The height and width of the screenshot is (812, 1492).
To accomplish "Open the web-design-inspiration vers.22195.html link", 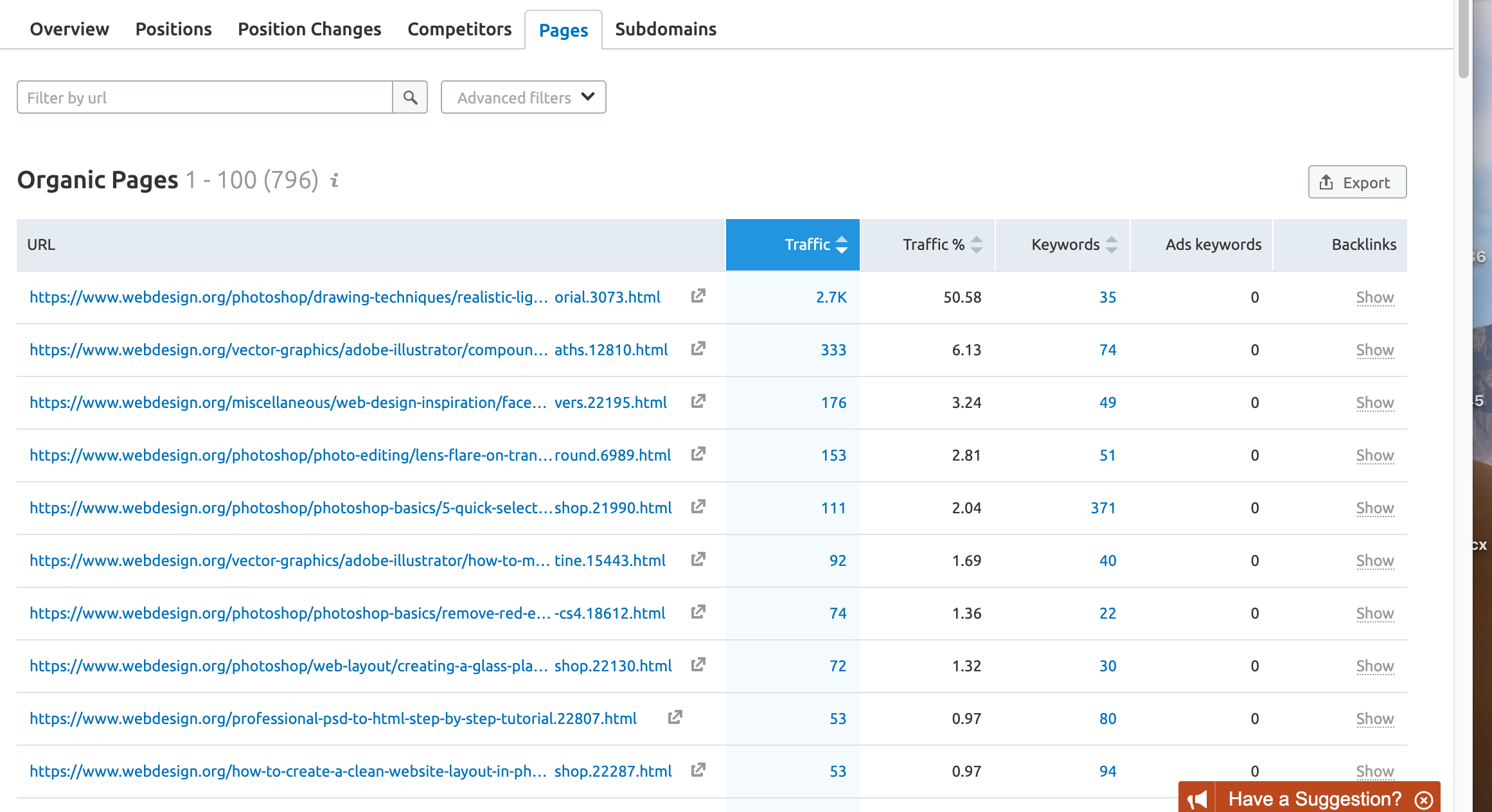I will click(x=348, y=403).
